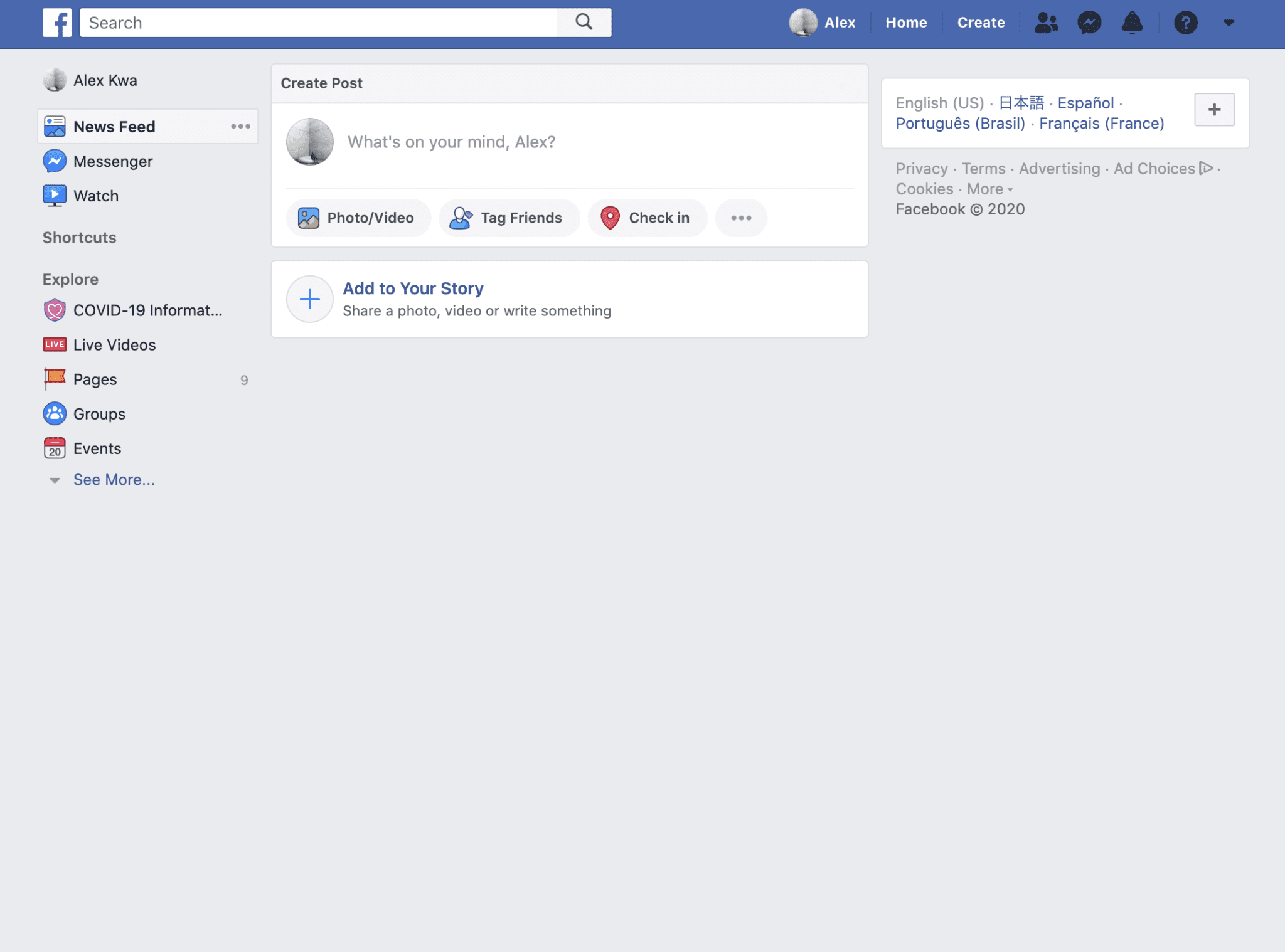Click the Shortcuts heading

point(79,237)
